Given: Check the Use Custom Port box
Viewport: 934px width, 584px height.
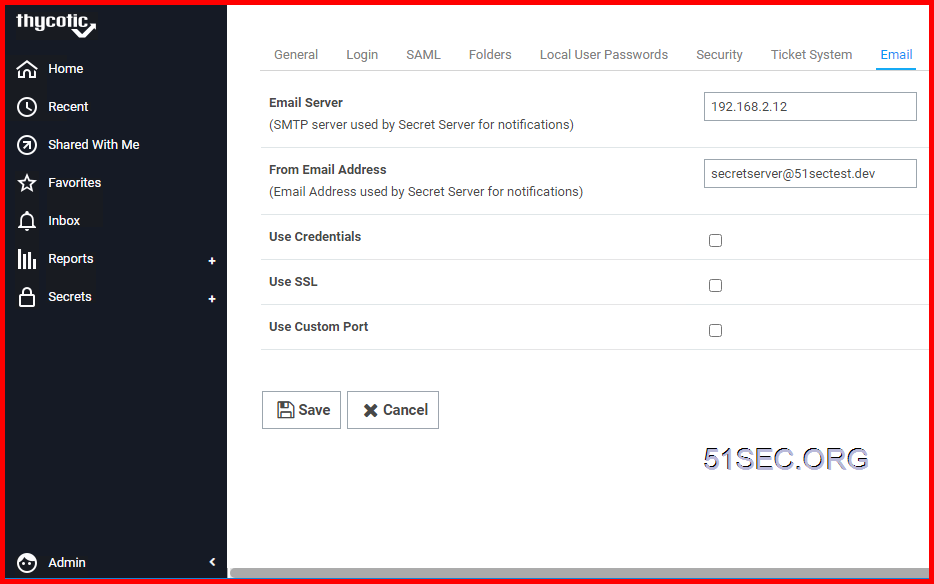Looking at the screenshot, I should tap(715, 330).
